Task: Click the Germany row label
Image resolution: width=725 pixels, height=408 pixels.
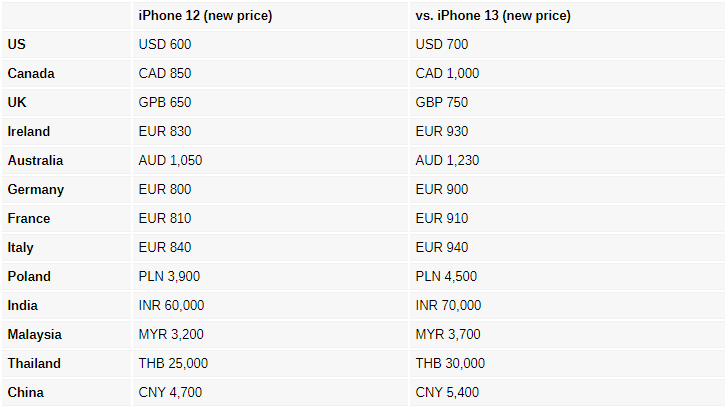Action: point(36,190)
